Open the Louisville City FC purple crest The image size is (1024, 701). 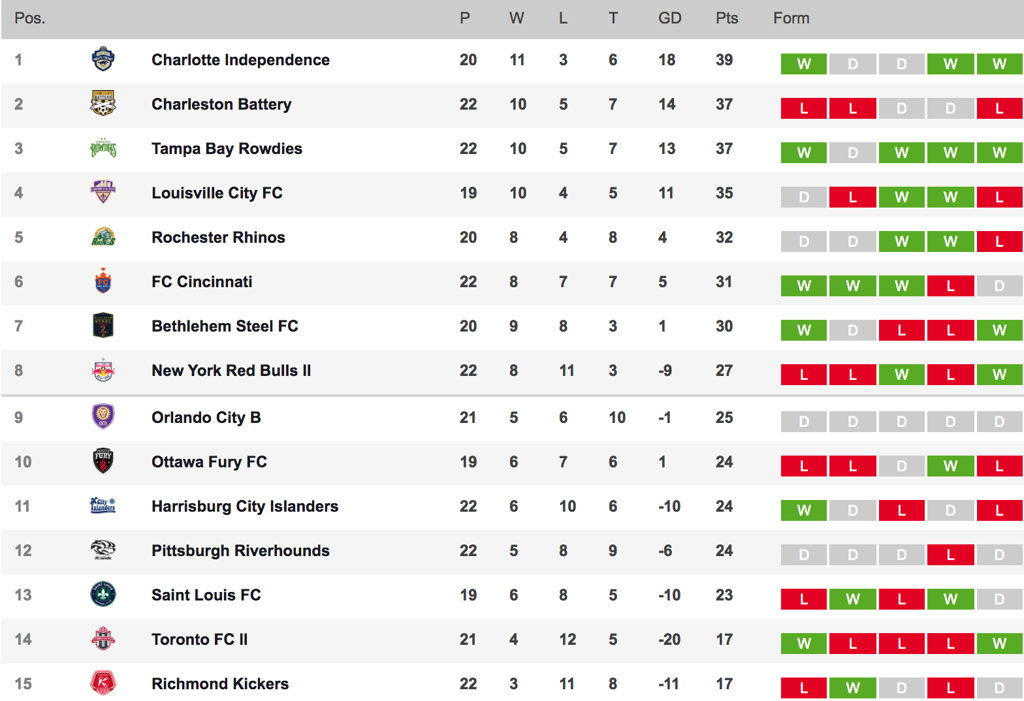[x=103, y=192]
